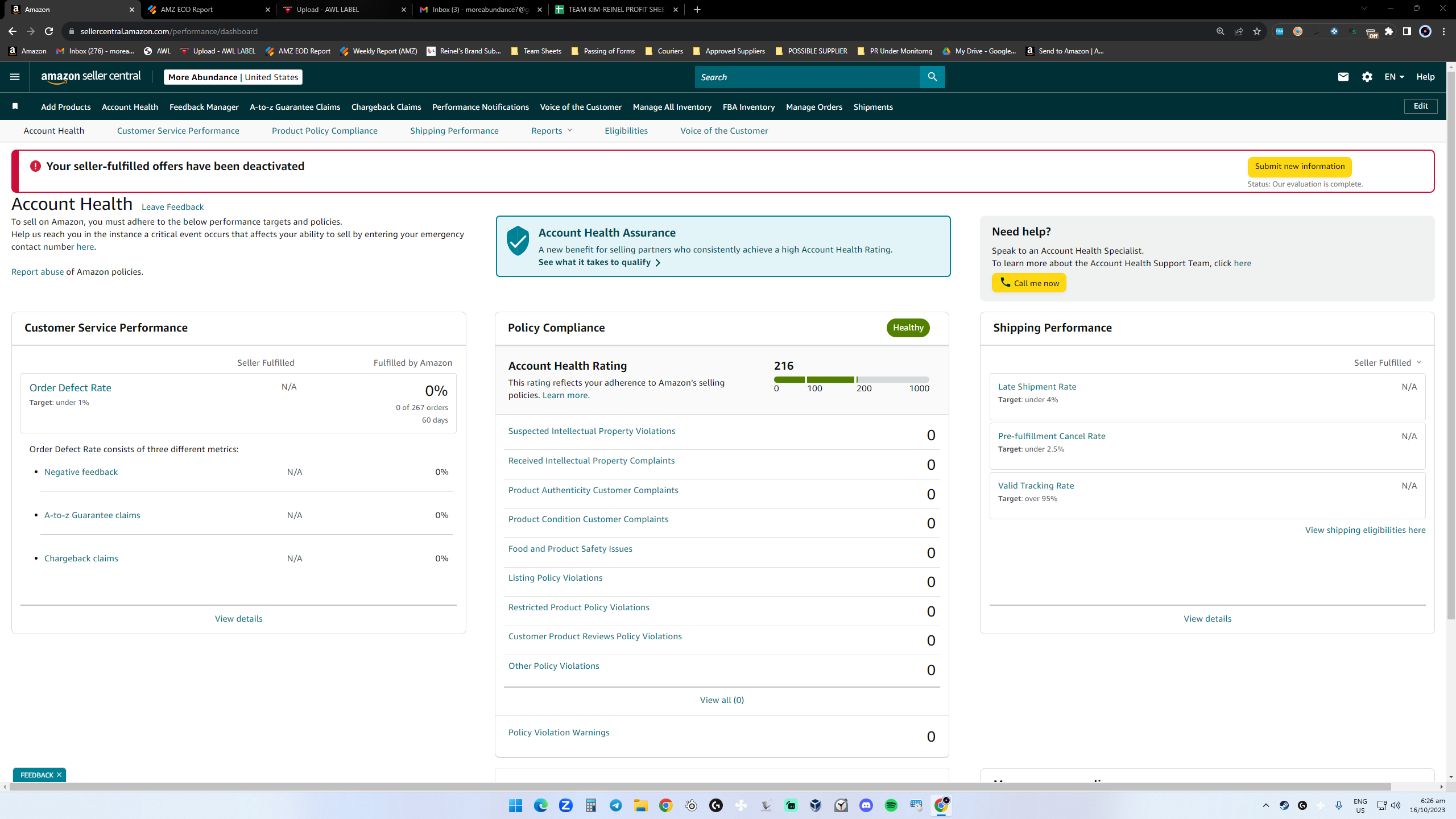This screenshot has width=1456, height=819.
Task: Open the Chrome three-dot menu
Action: [1444, 31]
